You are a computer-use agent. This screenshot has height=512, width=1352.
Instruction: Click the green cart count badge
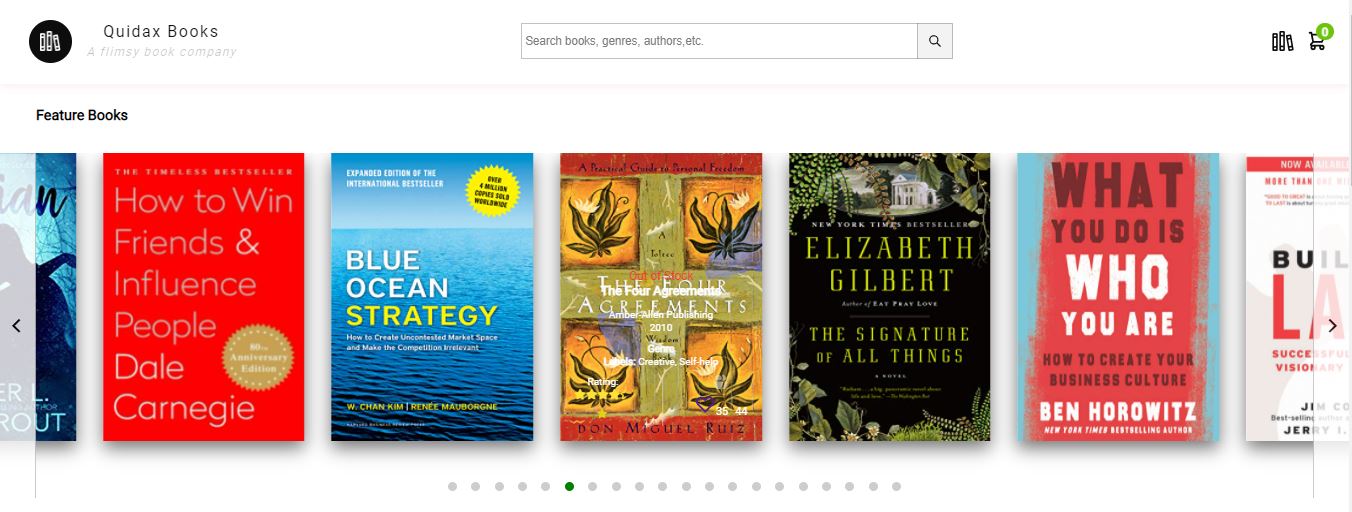(1325, 31)
